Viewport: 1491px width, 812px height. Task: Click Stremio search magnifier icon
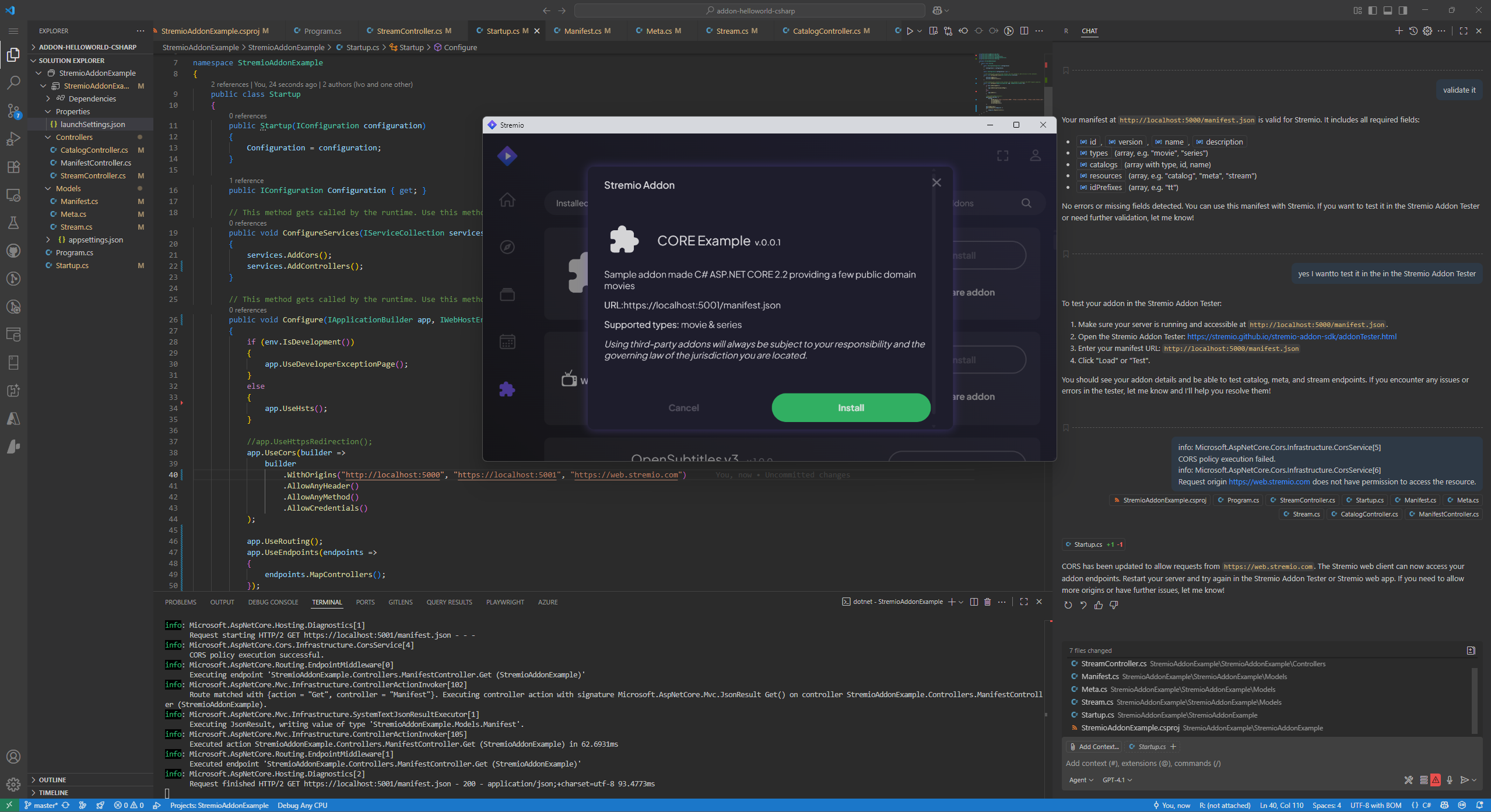[x=1026, y=203]
